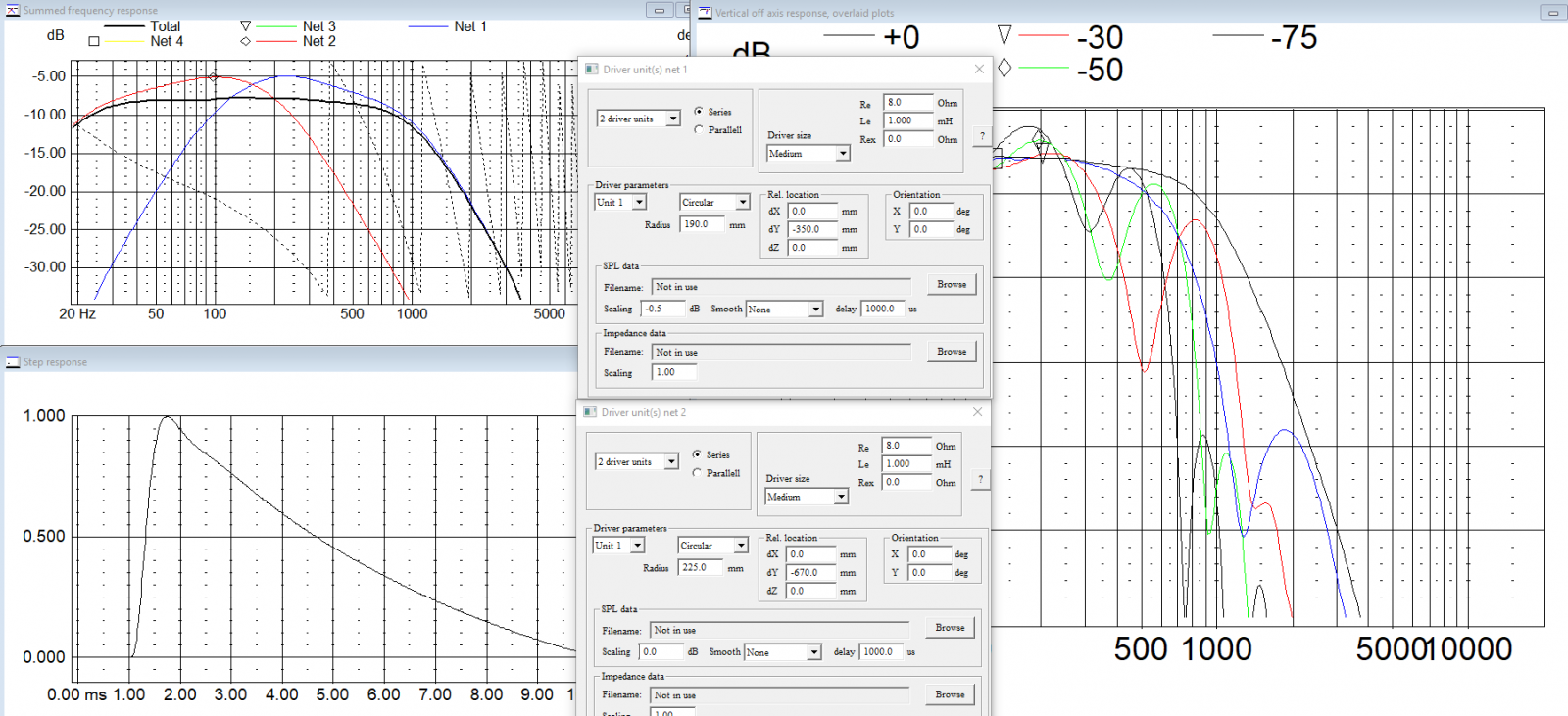Click diamond marker beside Net 2 legend
The image size is (1568, 716).
tap(245, 41)
